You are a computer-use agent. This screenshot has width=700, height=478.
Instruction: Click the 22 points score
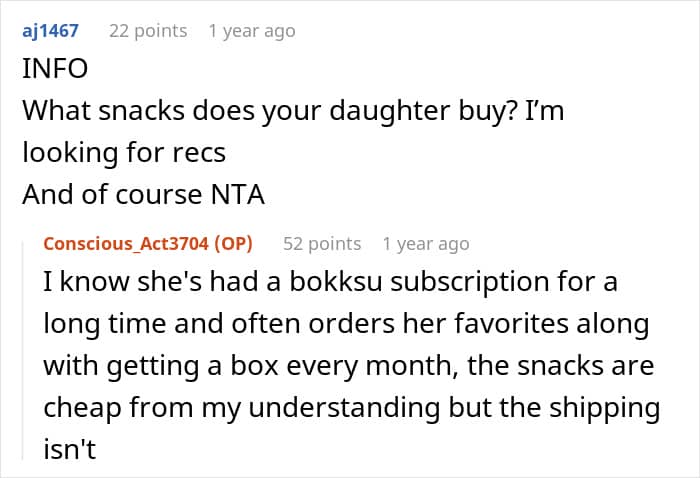[x=148, y=31]
